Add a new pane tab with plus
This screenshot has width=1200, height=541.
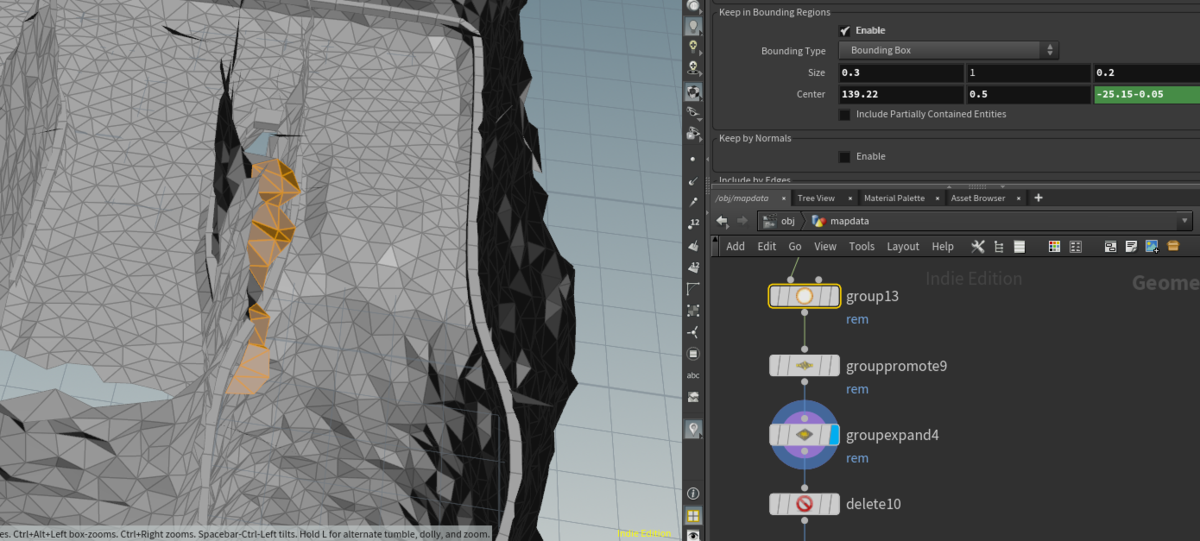[x=1038, y=198]
